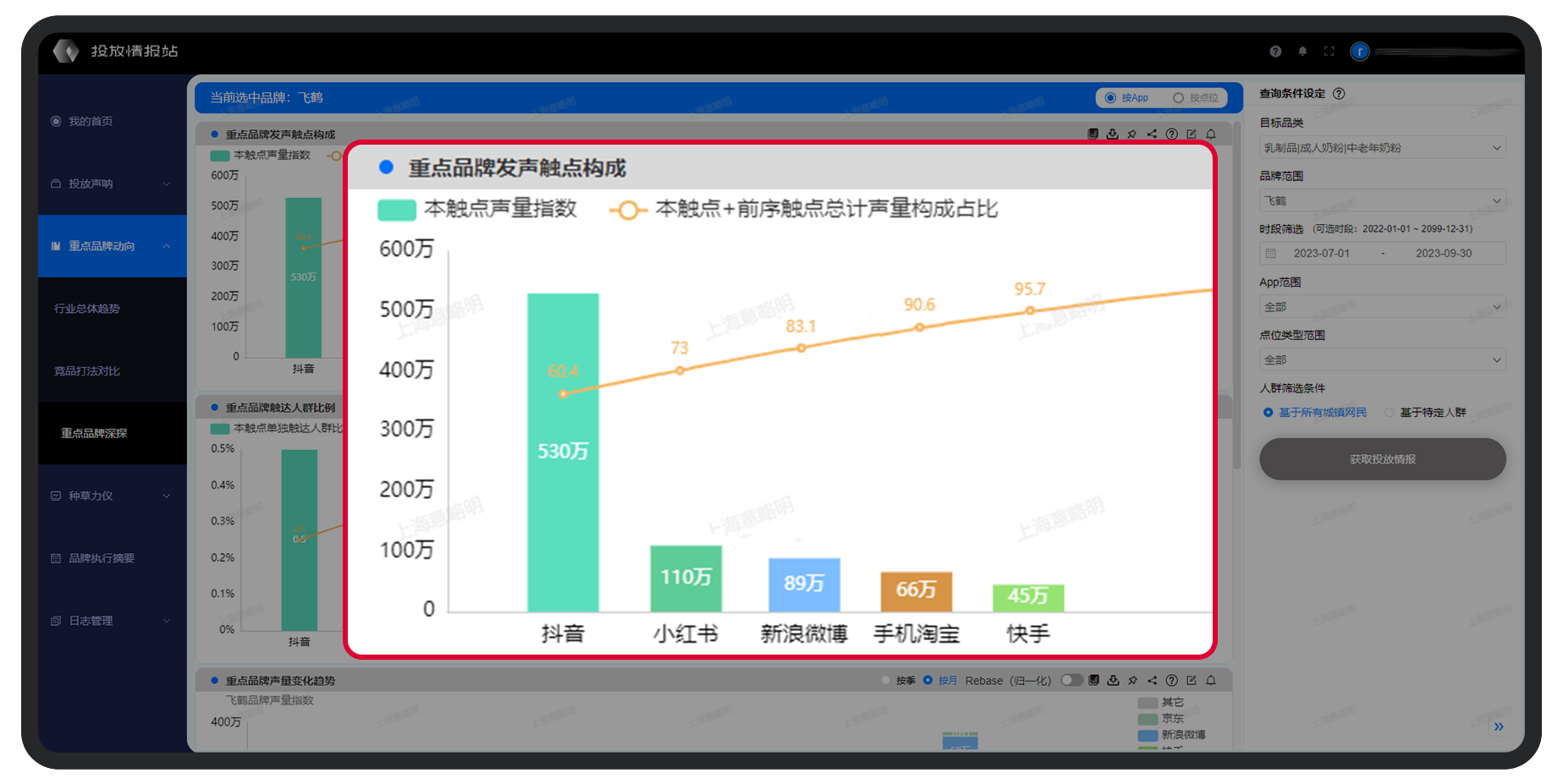Open 重点品牌深探 submenu item
1563x784 pixels.
pos(113,433)
